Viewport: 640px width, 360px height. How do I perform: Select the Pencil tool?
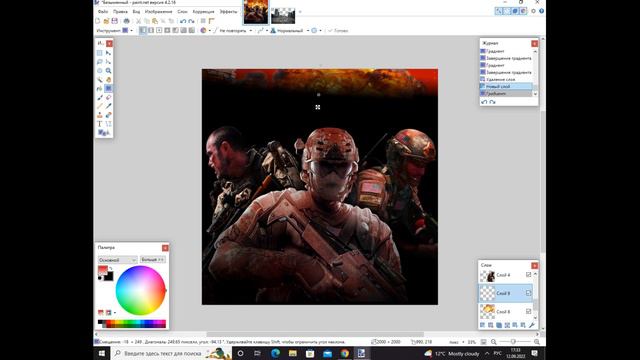100,106
